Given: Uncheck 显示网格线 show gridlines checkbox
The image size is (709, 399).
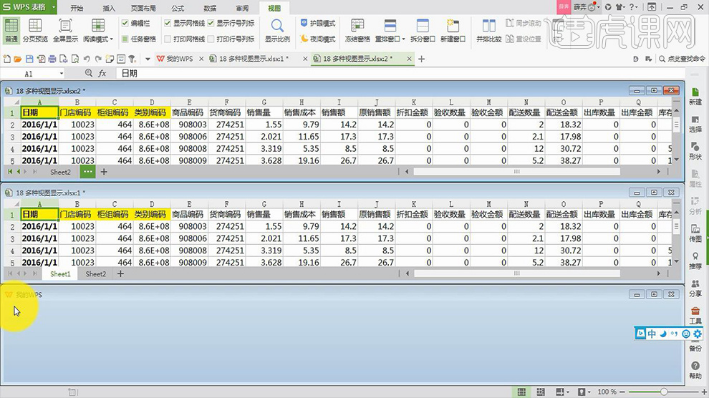Looking at the screenshot, I should (x=167, y=23).
